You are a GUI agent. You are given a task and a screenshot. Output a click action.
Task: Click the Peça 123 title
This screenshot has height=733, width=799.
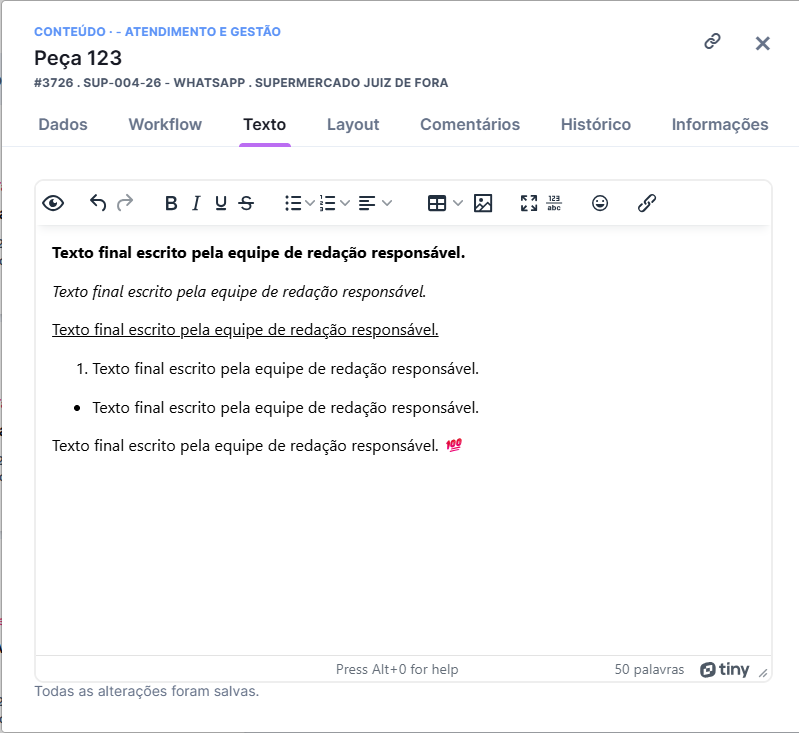[78, 58]
